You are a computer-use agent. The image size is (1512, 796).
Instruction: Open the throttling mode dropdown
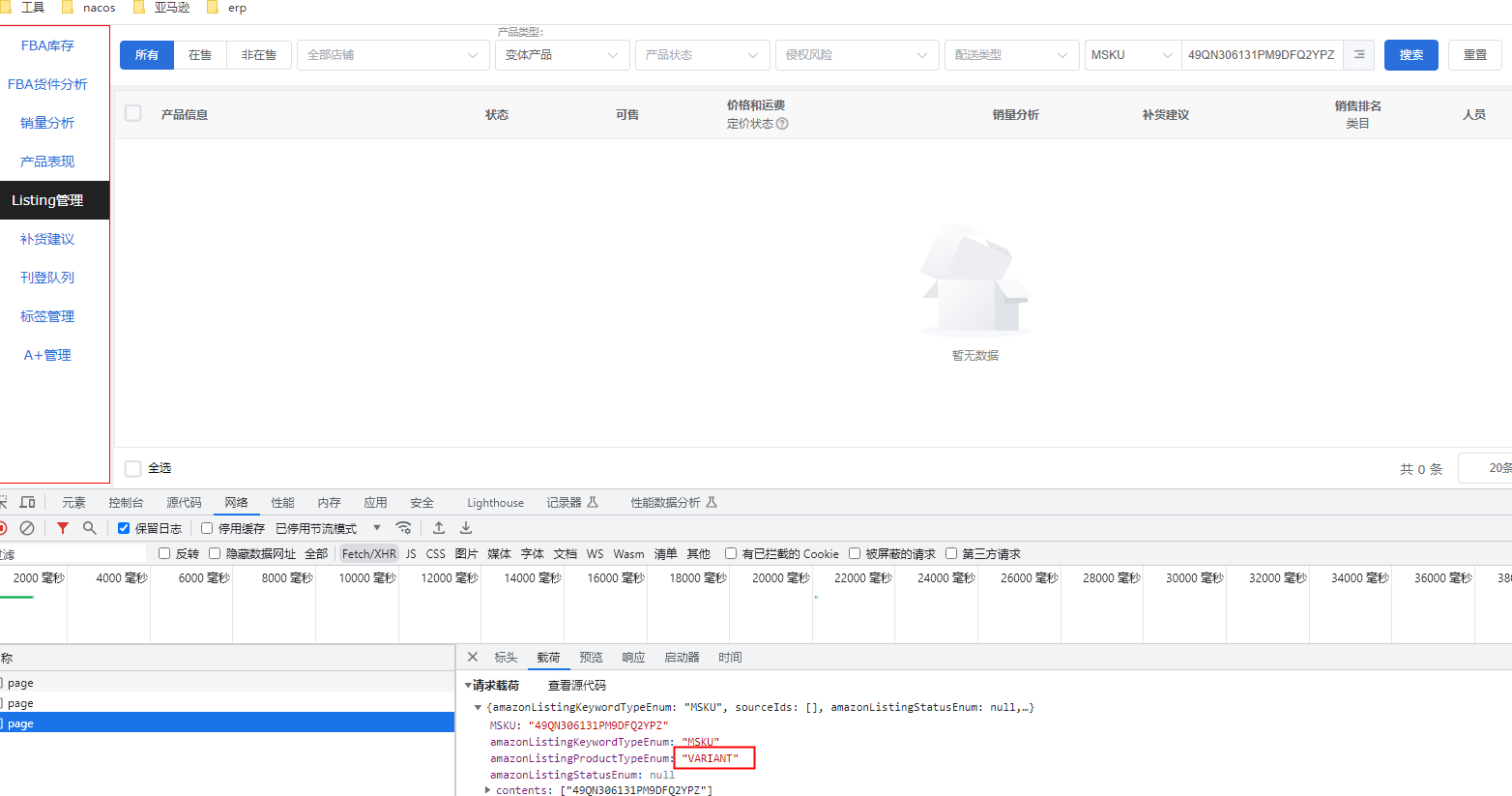[329, 528]
